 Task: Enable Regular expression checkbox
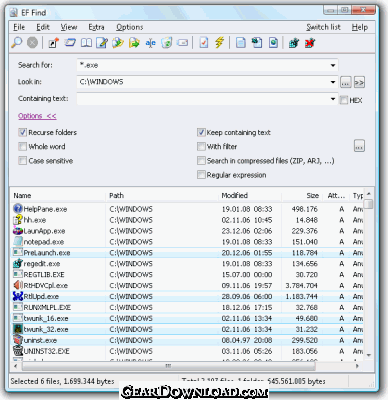pos(201,175)
